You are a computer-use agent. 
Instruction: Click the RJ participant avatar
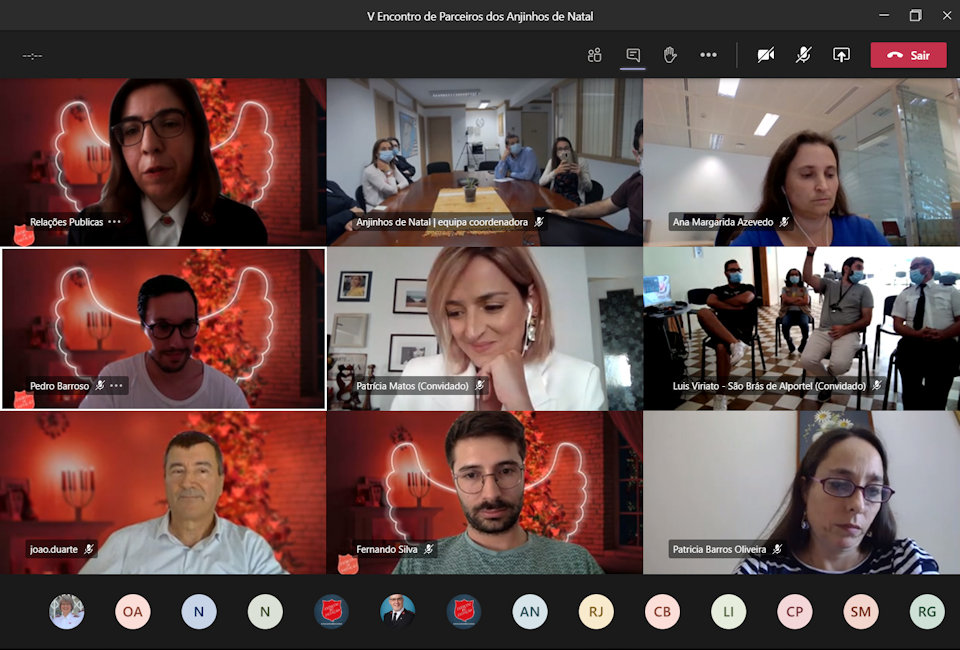(x=596, y=611)
